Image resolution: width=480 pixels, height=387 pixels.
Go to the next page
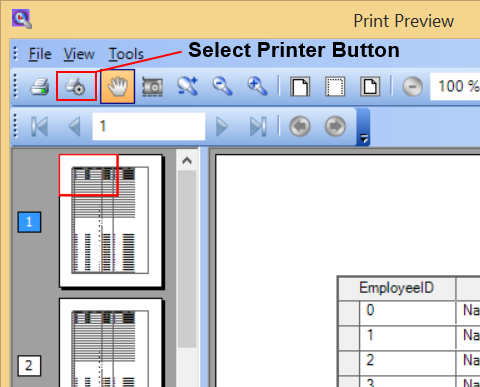click(x=222, y=126)
